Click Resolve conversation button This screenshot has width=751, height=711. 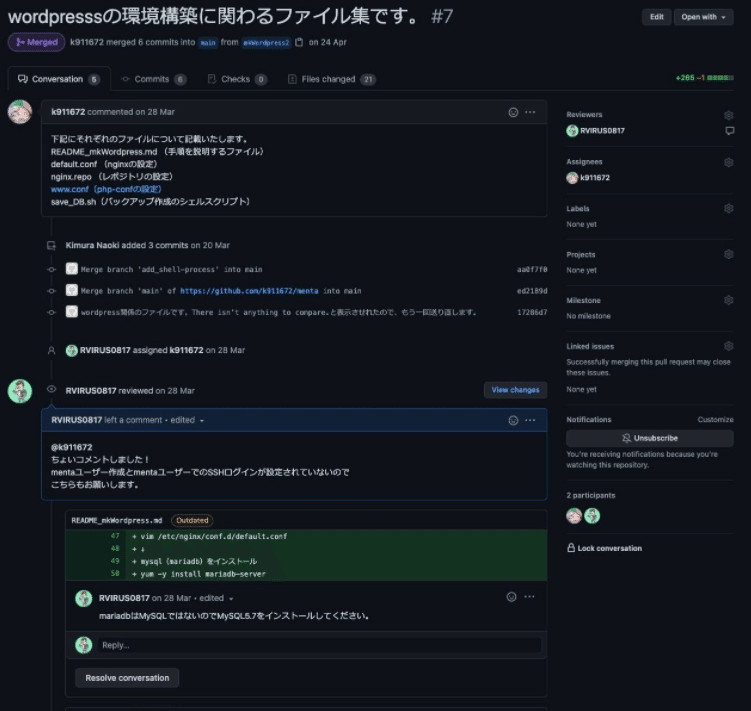(127, 678)
